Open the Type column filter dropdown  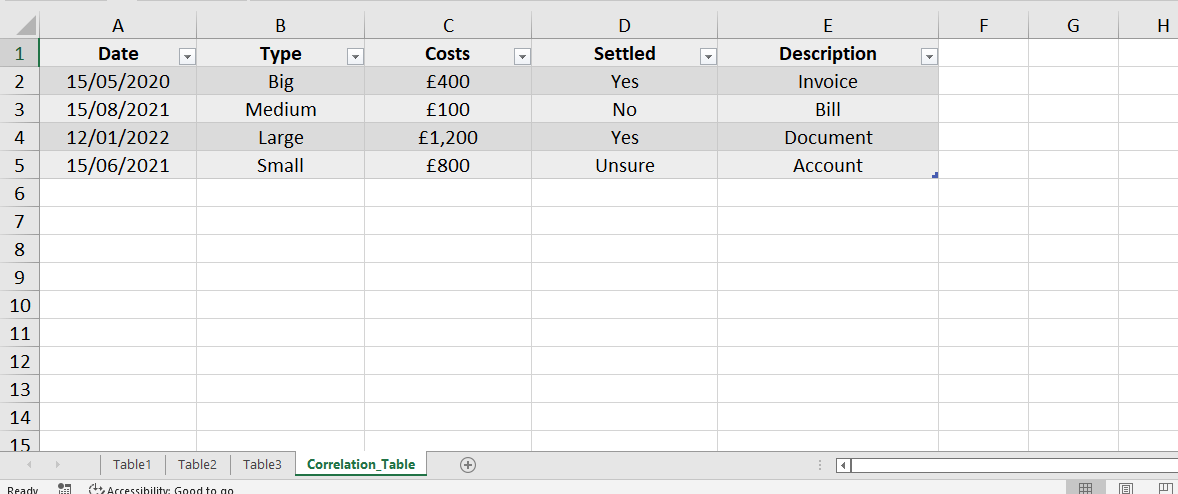click(355, 57)
